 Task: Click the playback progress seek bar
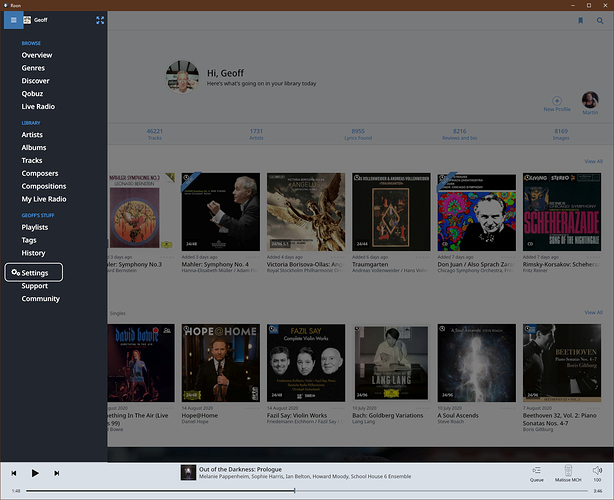pos(307,491)
